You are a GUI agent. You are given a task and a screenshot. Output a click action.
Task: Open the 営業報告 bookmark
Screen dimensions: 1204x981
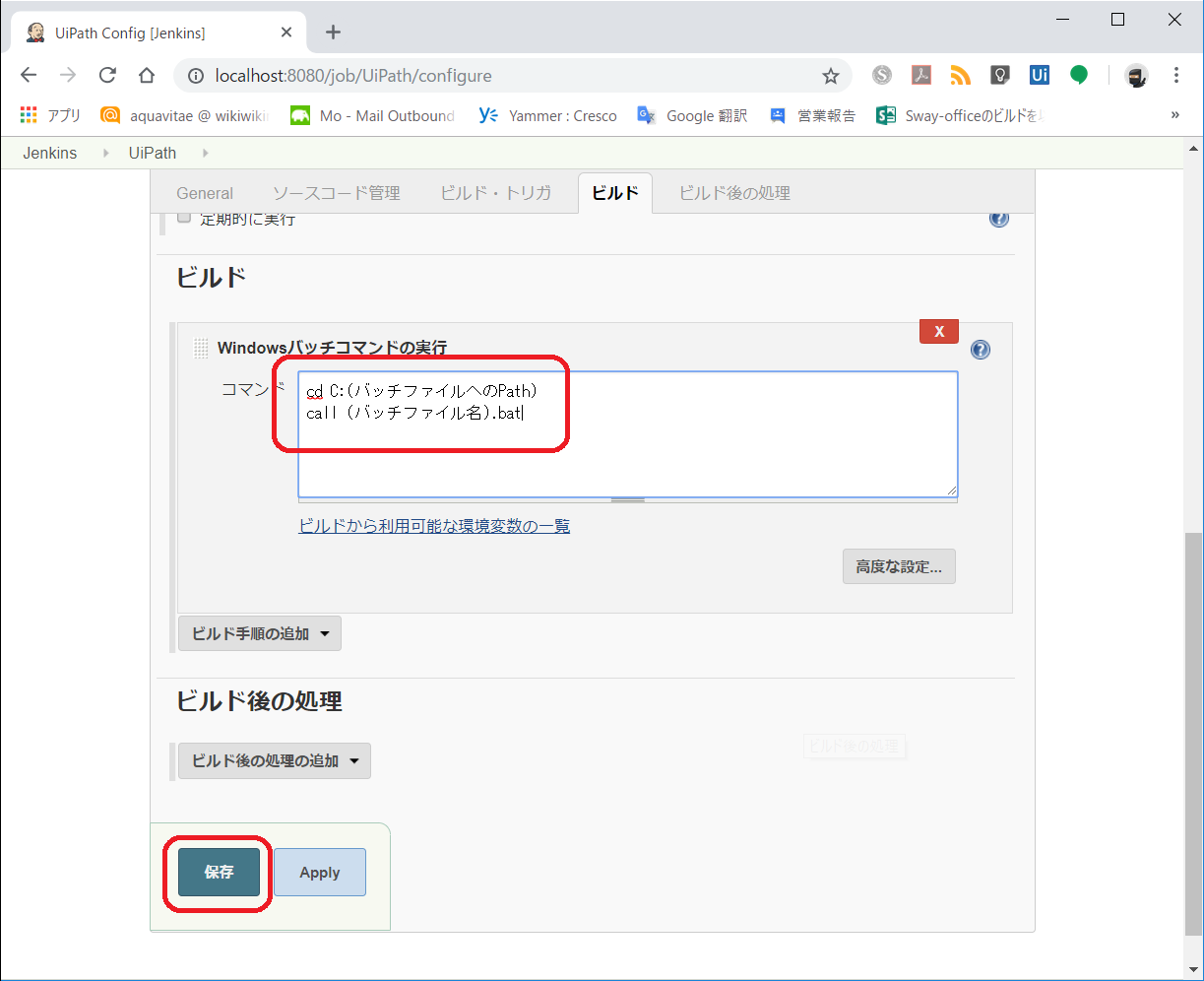coord(813,115)
